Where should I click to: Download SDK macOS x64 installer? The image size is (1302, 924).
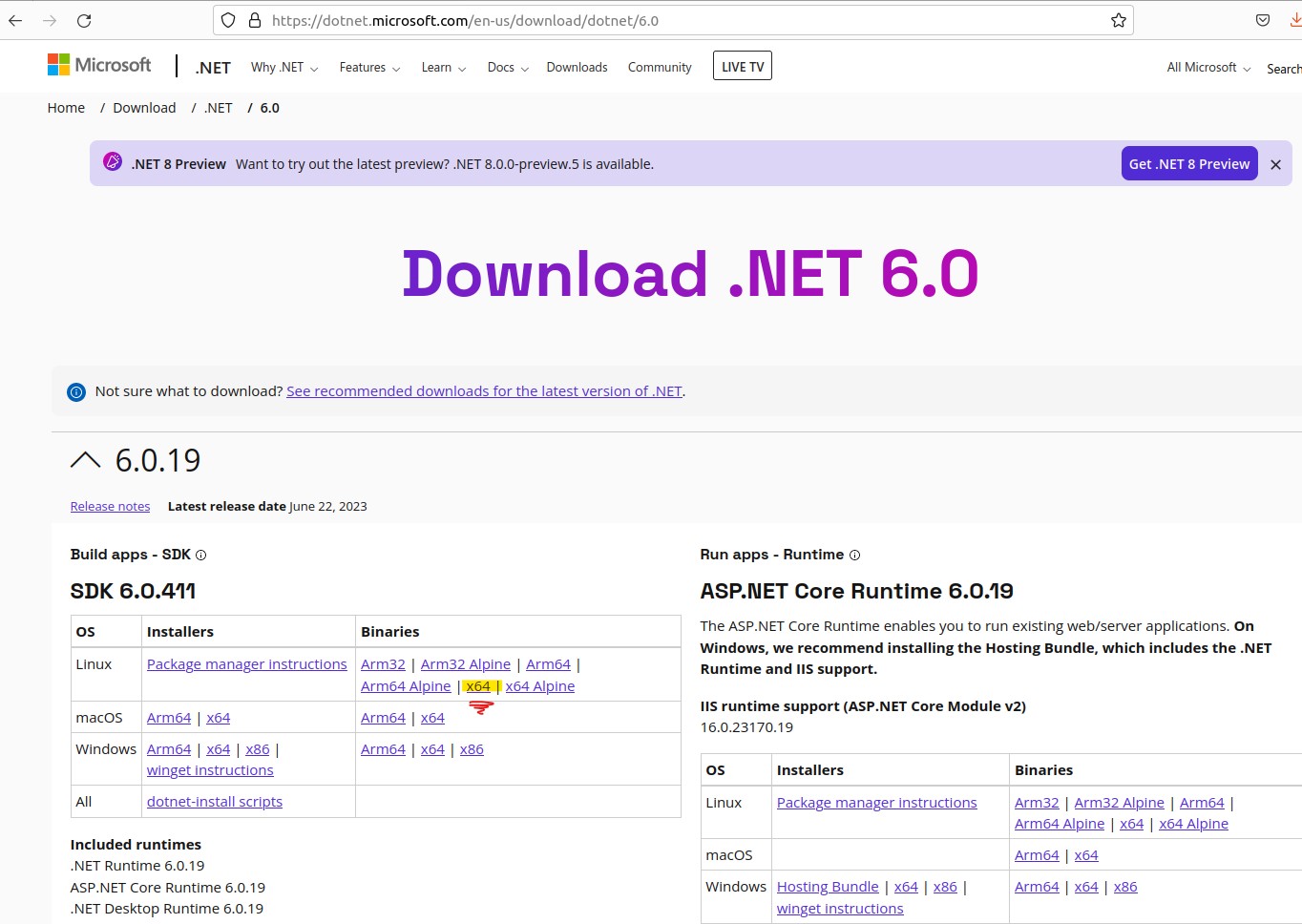pos(219,718)
